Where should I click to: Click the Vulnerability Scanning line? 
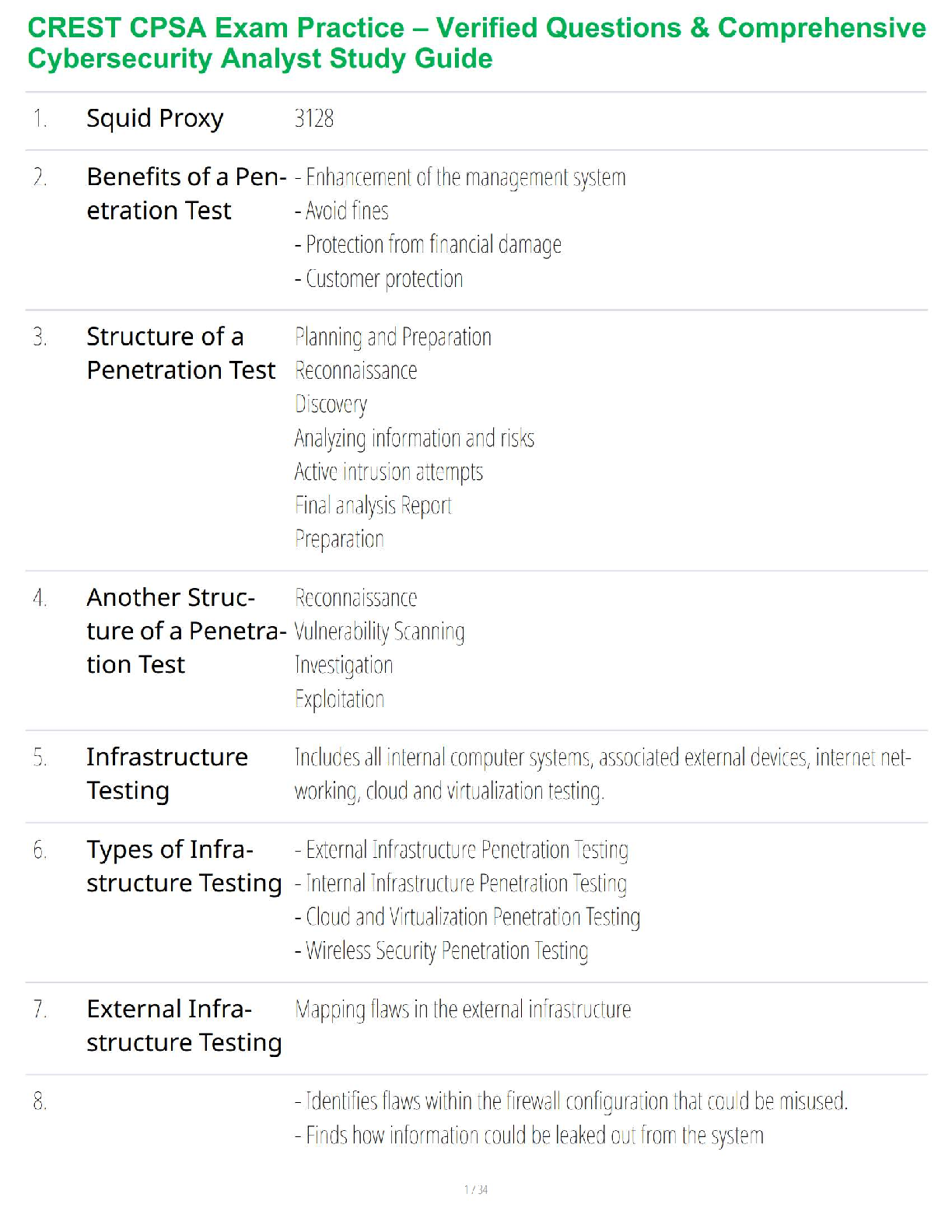coord(380,632)
